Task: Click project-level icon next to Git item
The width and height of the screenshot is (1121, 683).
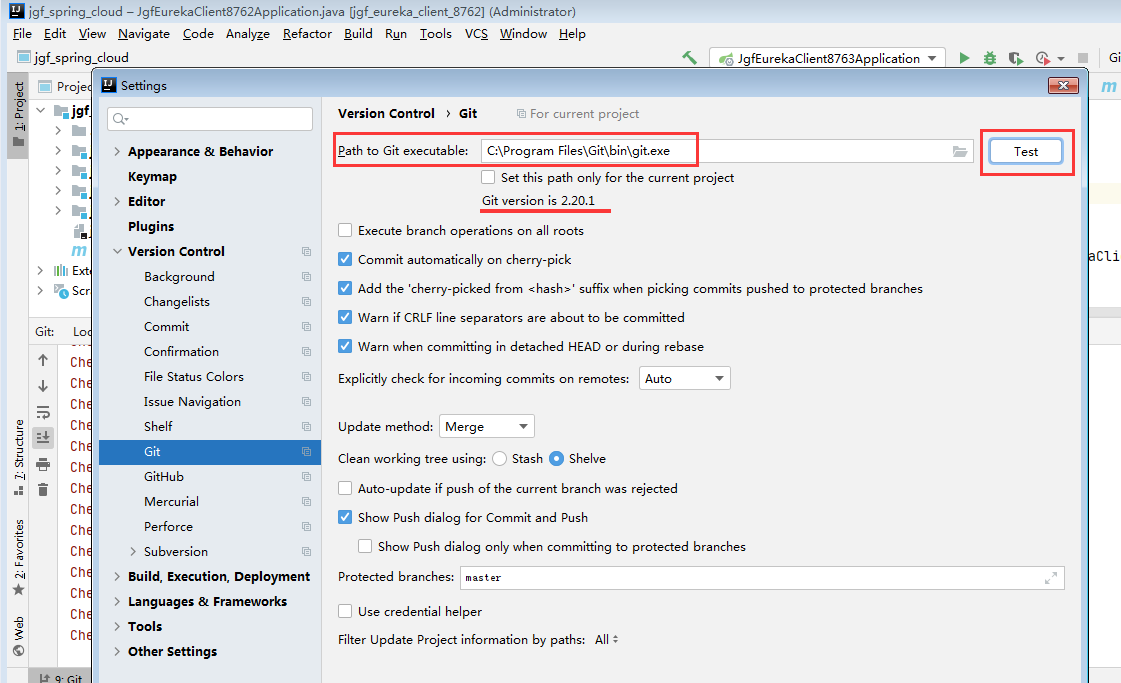Action: coord(307,451)
